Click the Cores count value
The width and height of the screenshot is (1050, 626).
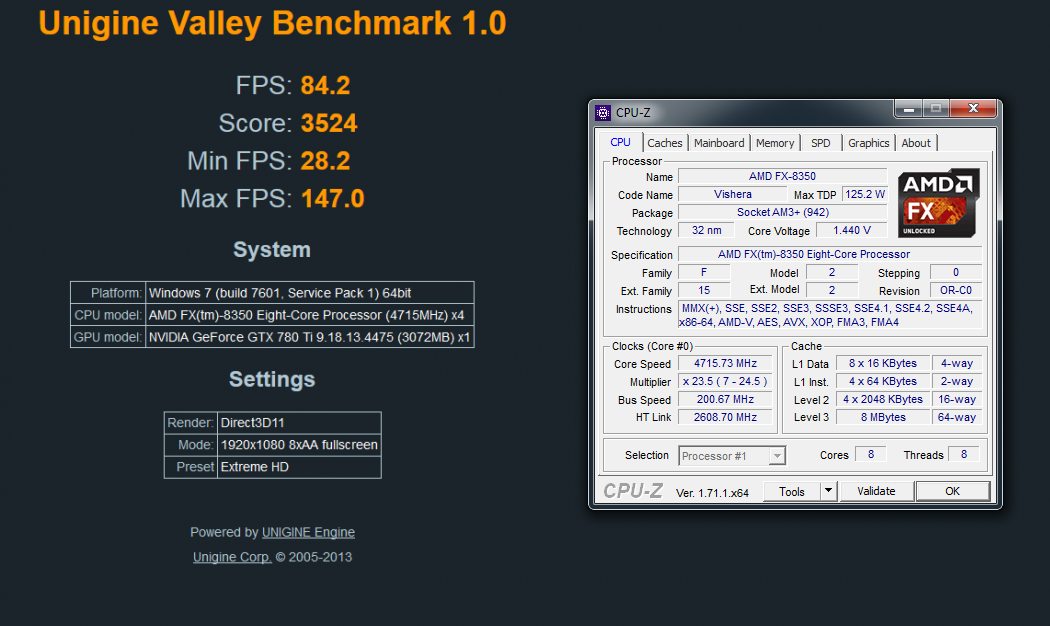871,455
